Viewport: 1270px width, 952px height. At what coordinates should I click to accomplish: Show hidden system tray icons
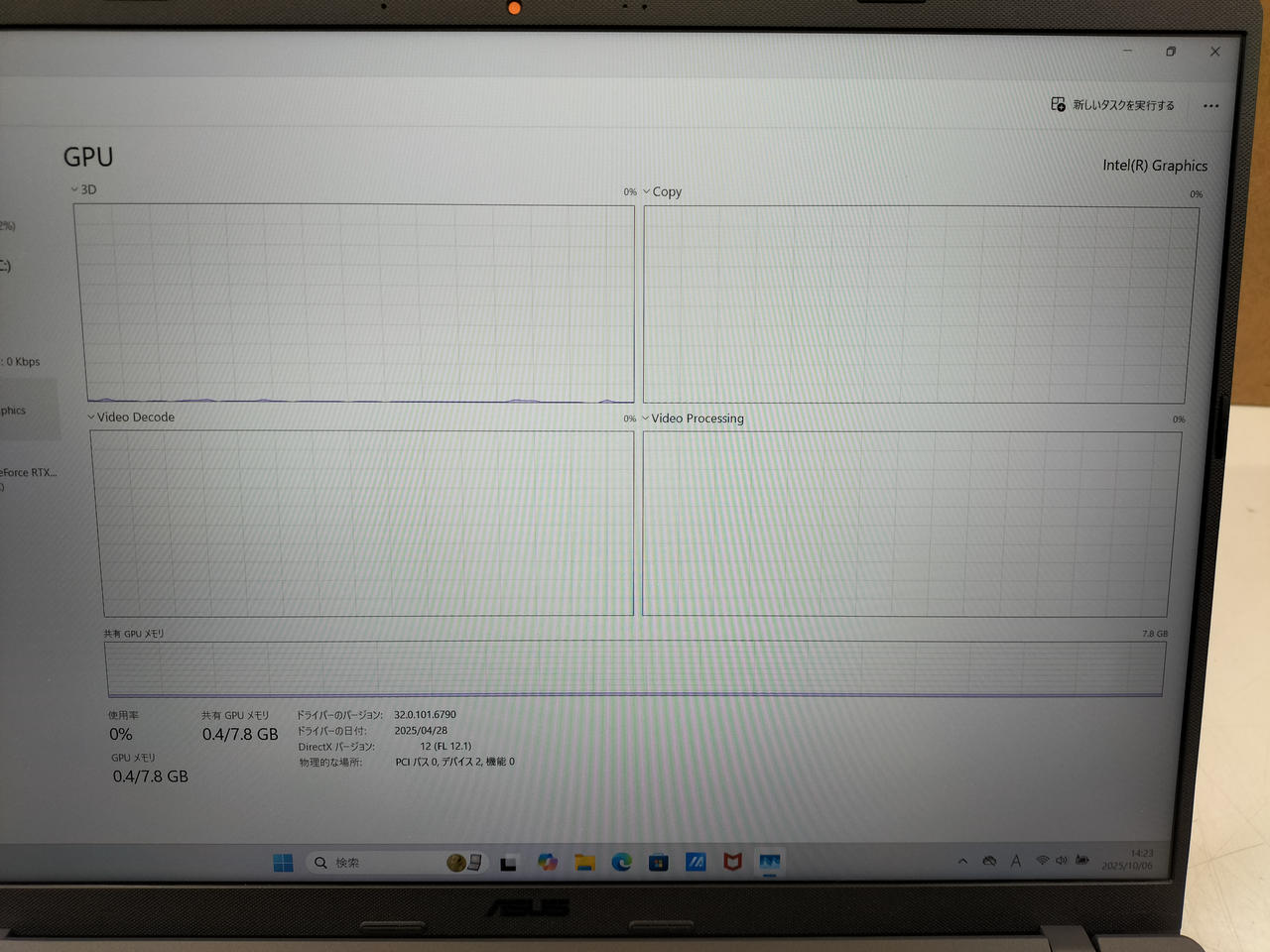tap(962, 861)
